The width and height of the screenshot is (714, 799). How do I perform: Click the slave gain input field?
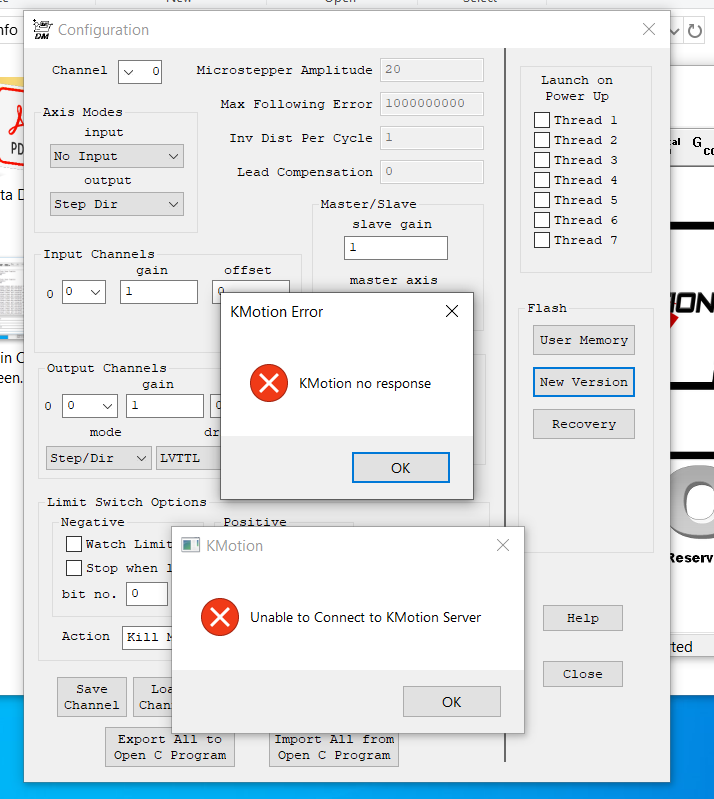point(395,247)
